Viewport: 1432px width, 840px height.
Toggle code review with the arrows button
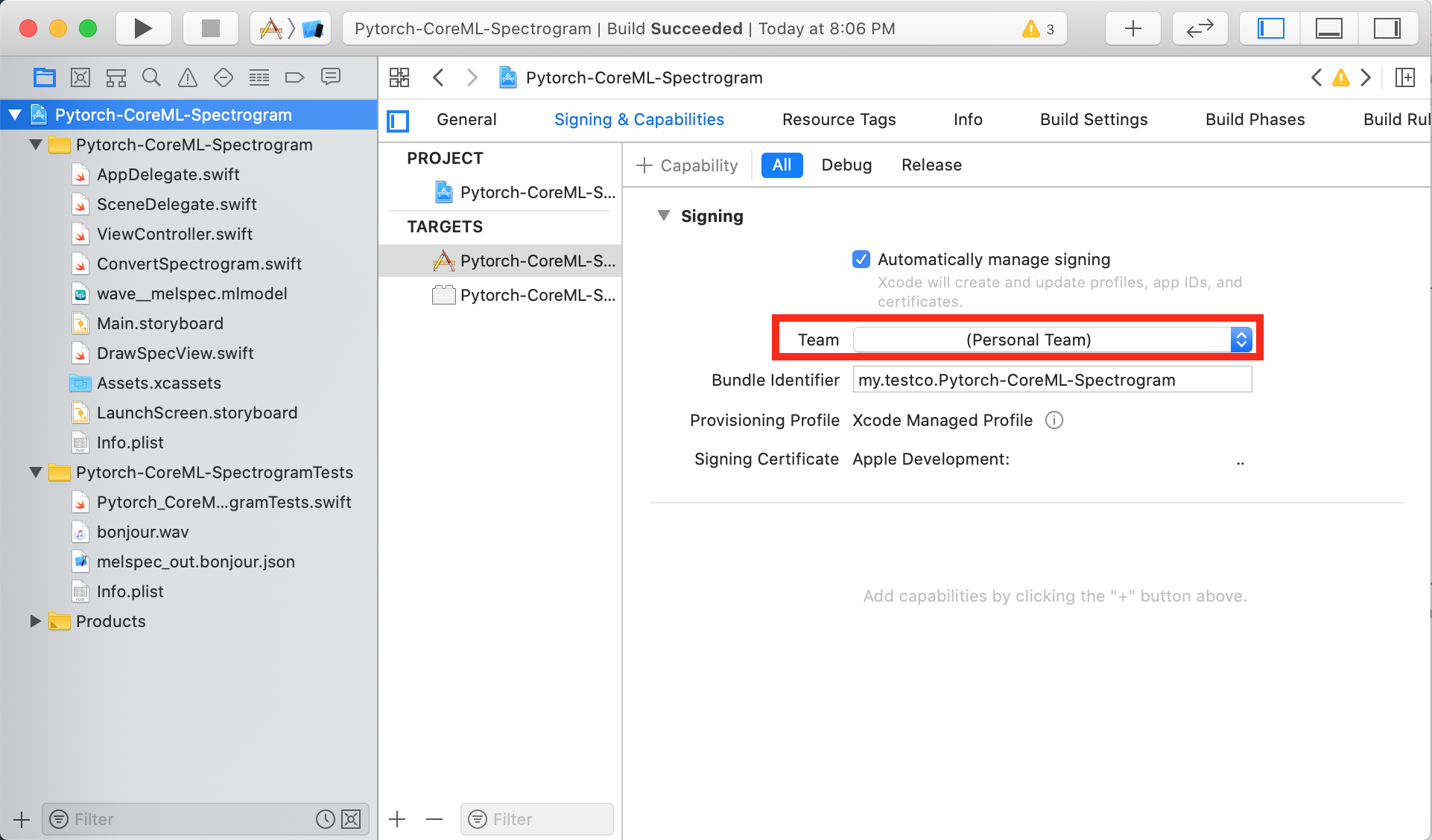1200,28
